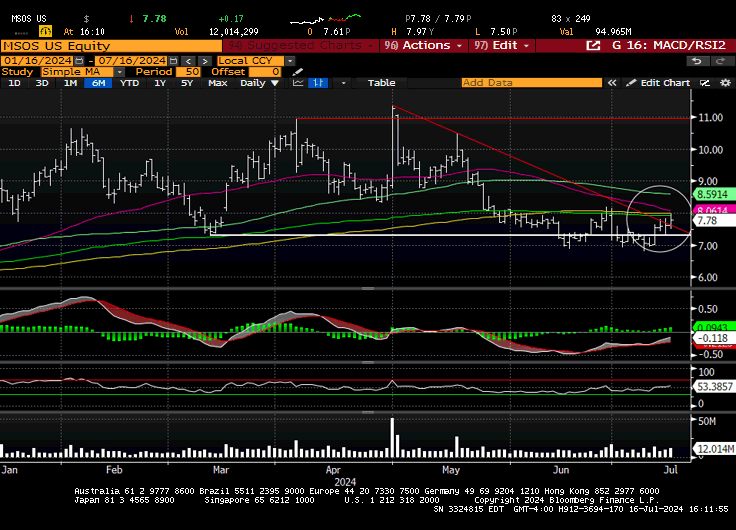
Task: Click the 11.00 price axis label
Action: coord(711,118)
